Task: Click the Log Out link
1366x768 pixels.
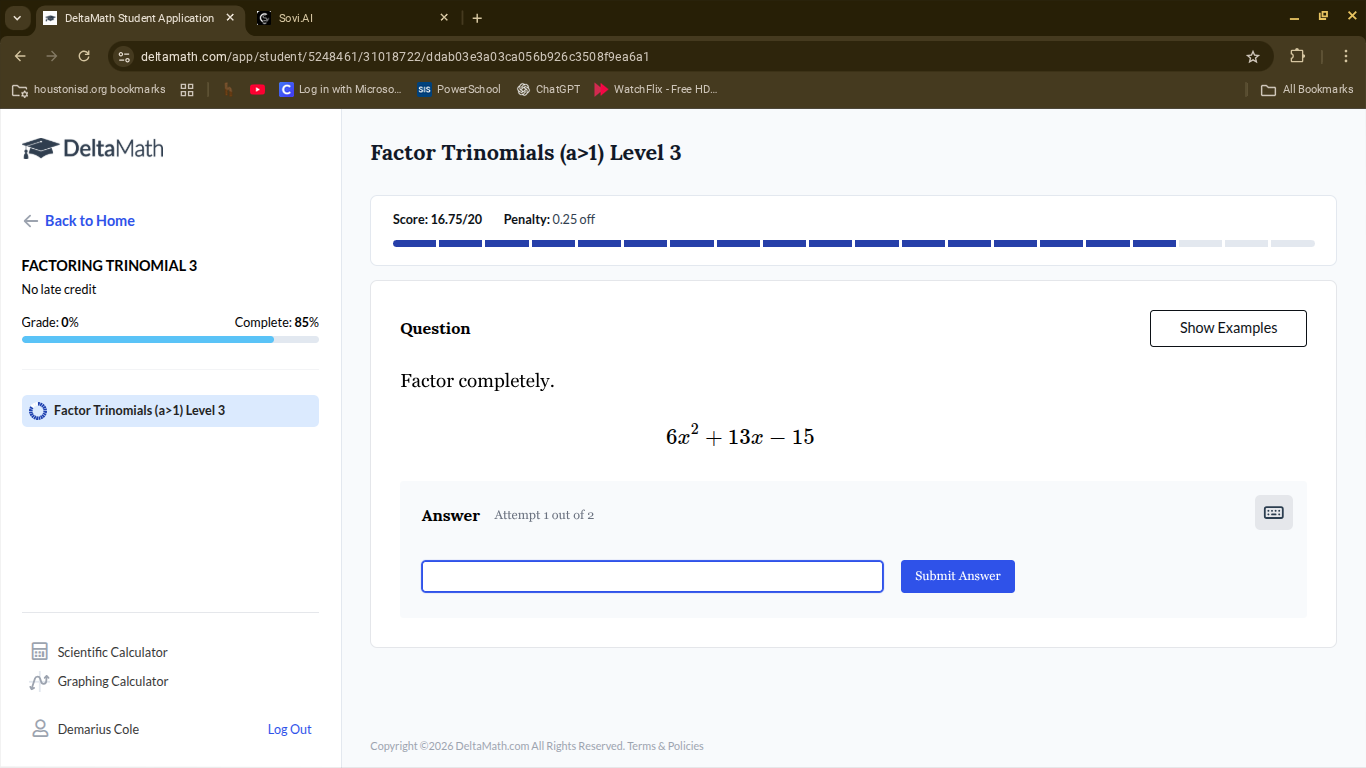Action: 290,729
